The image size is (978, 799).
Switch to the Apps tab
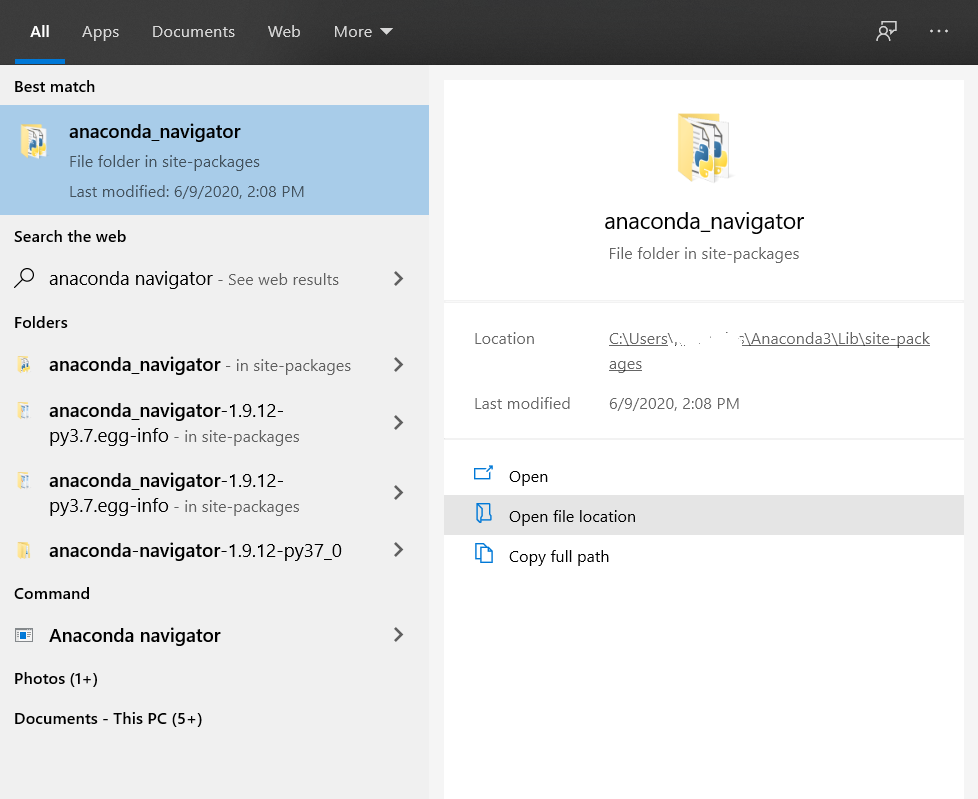pyautogui.click(x=100, y=32)
